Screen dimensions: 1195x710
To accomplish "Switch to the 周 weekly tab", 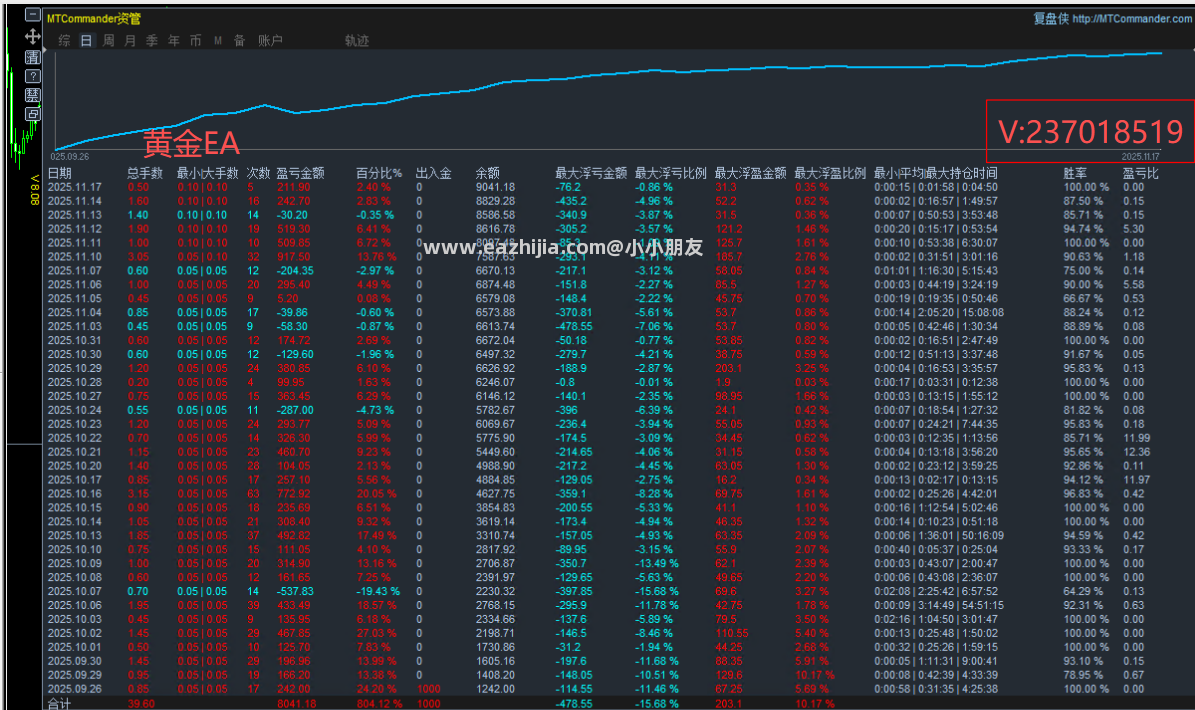I will click(x=108, y=40).
